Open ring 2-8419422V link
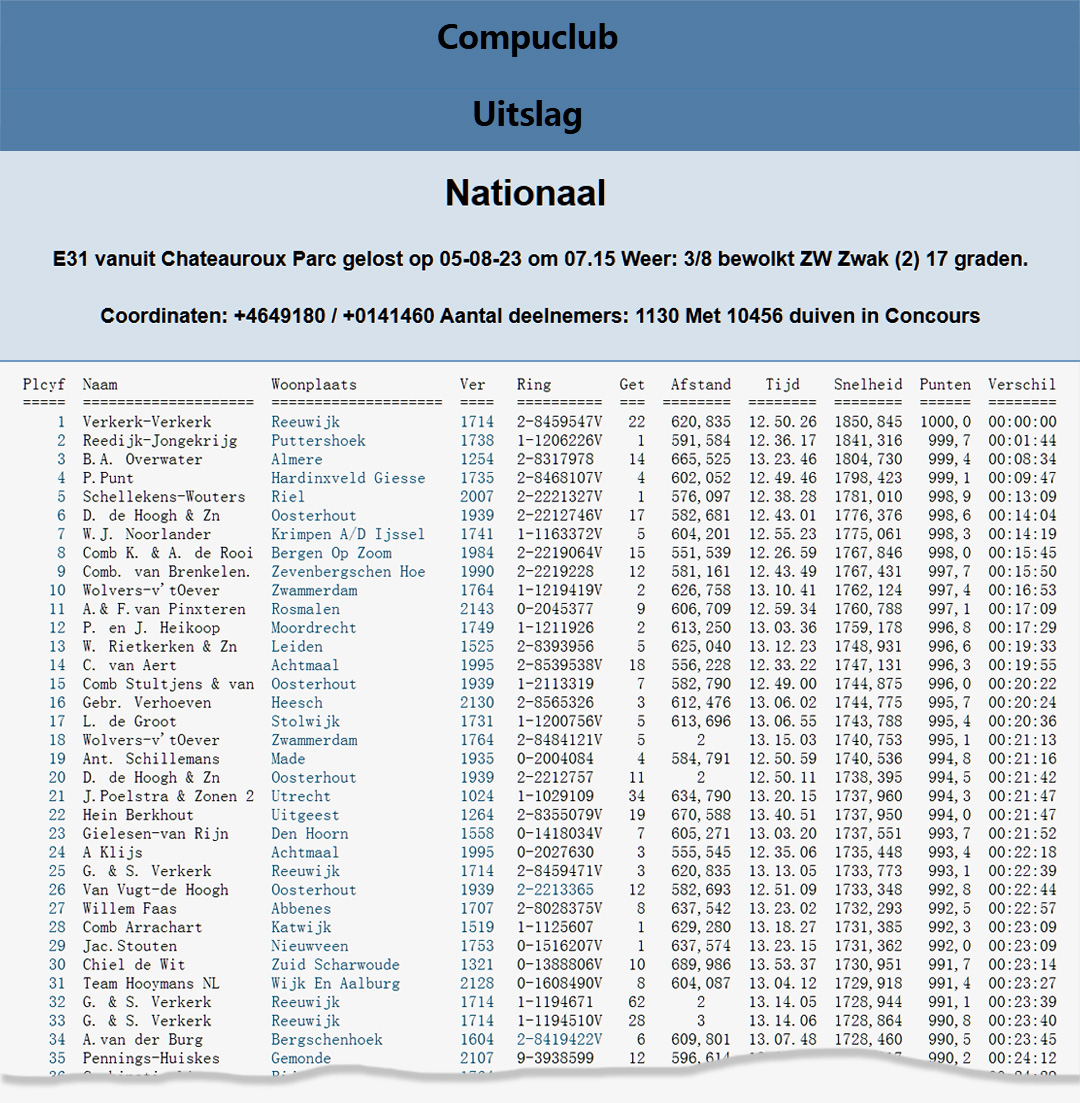The height and width of the screenshot is (1103, 1080). 559,1040
